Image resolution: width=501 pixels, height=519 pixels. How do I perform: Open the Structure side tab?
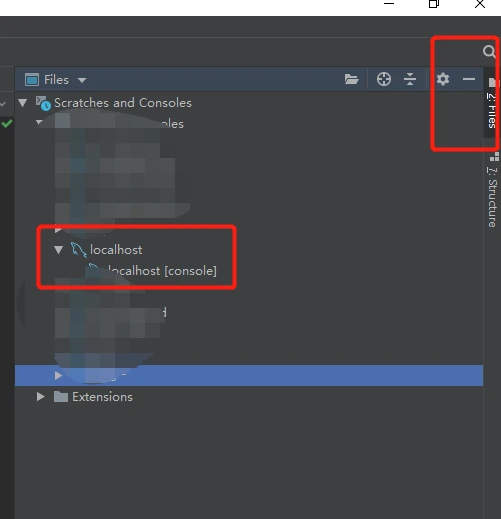(492, 192)
